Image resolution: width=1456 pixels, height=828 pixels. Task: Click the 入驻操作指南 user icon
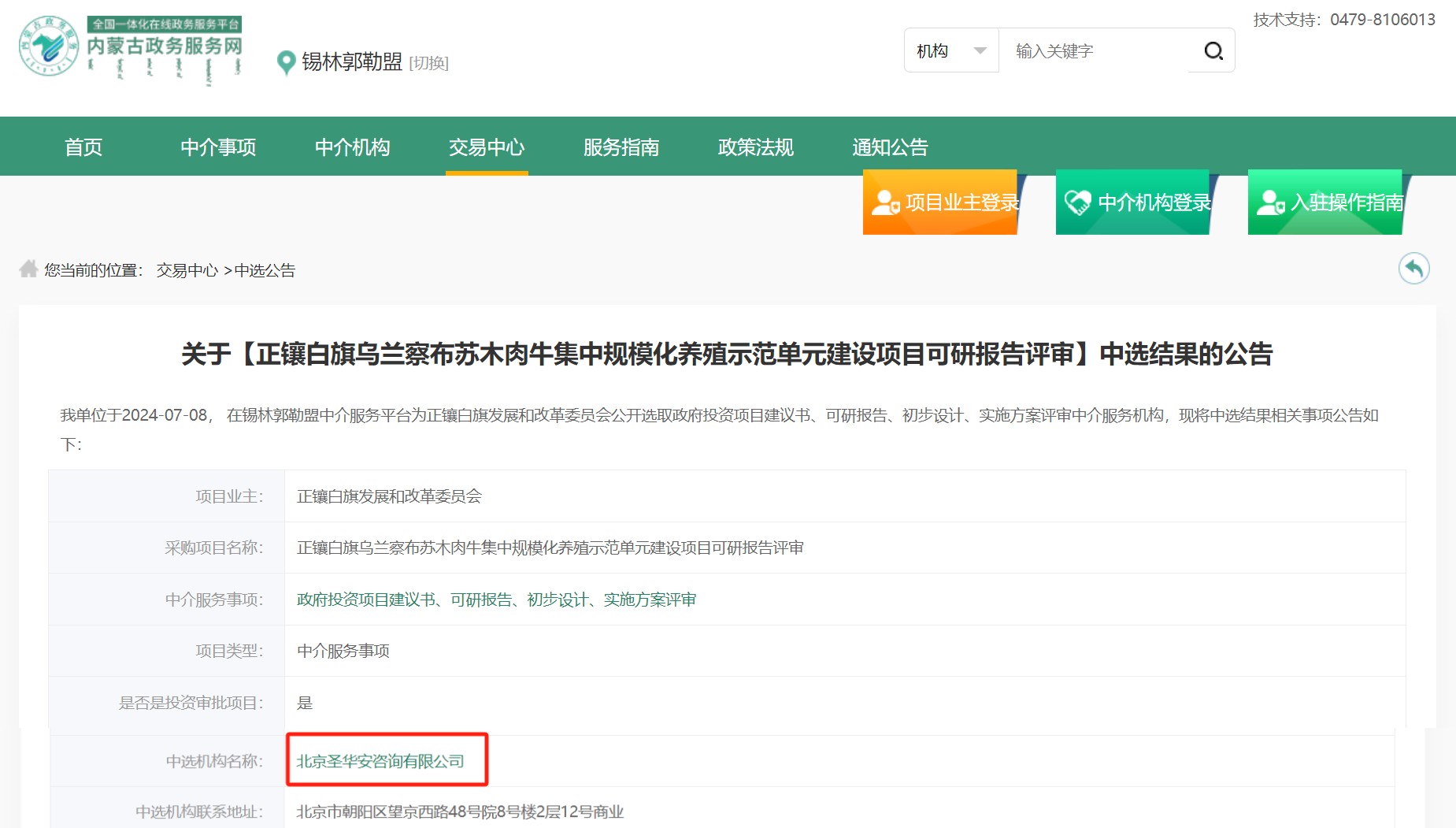(x=1270, y=202)
